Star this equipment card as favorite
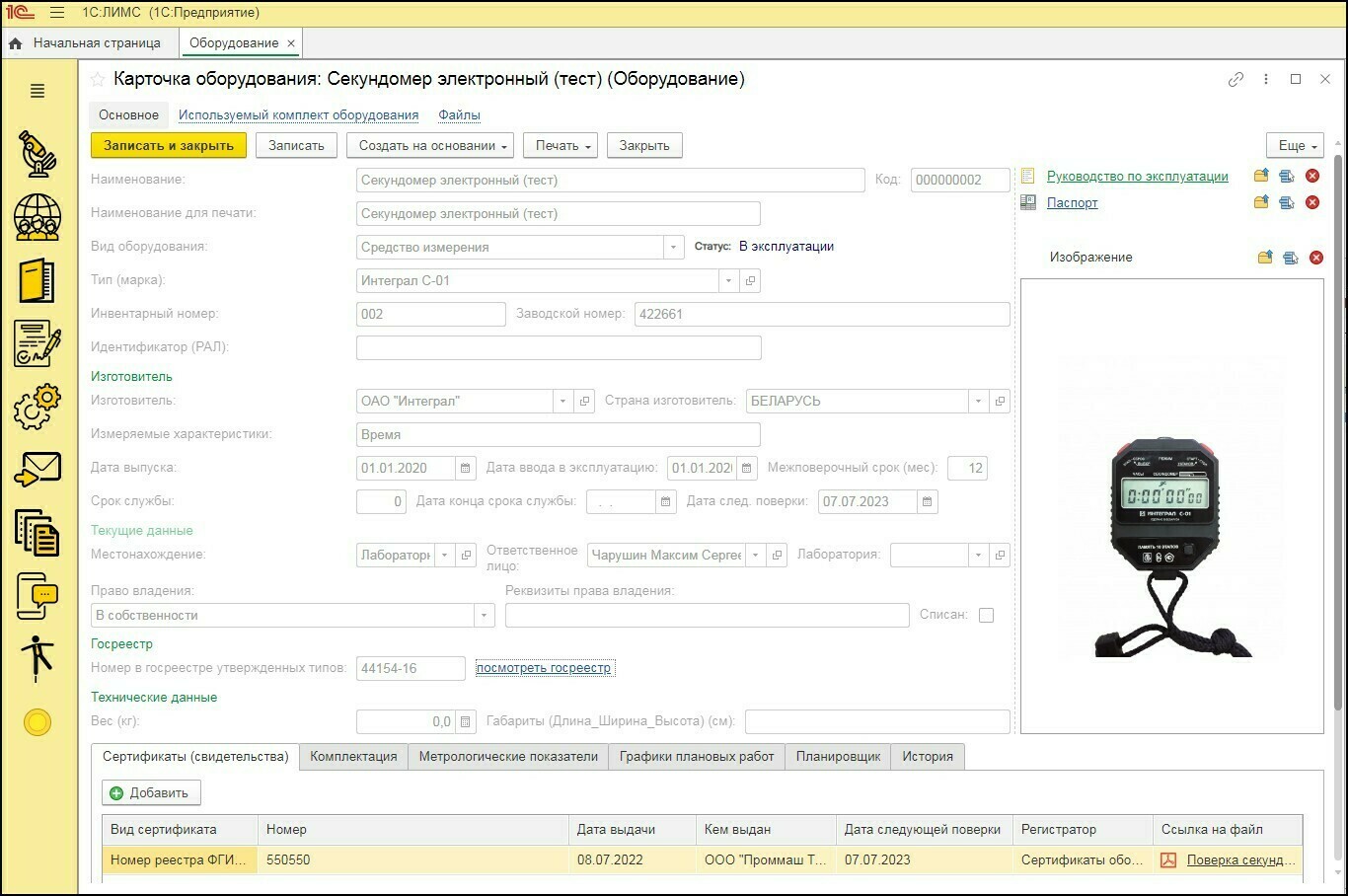1348x896 pixels. [98, 79]
